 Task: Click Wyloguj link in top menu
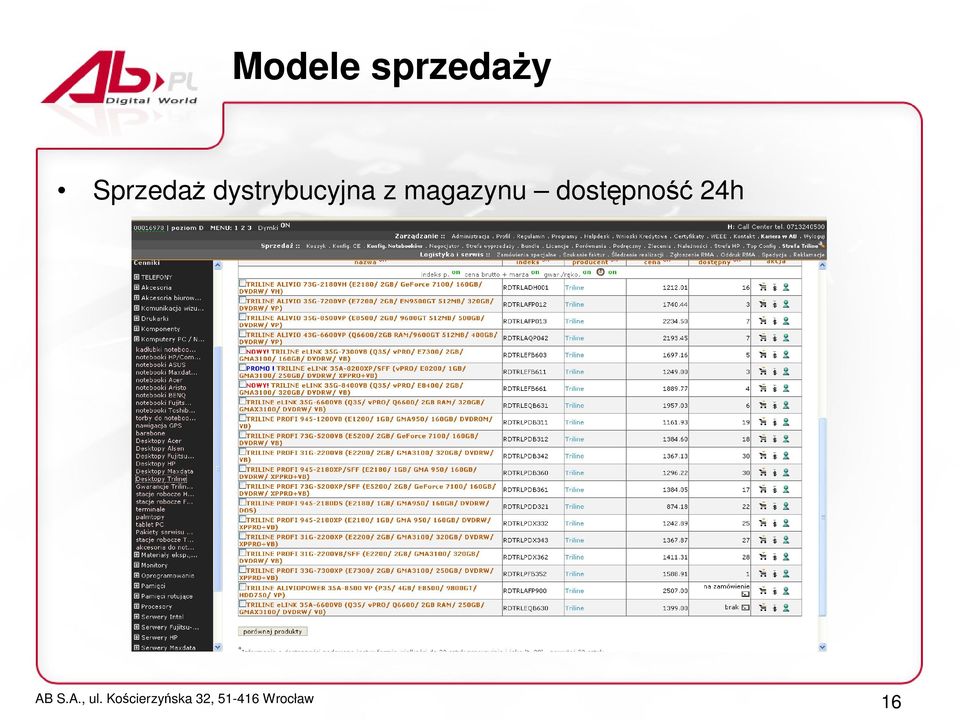pyautogui.click(x=814, y=236)
